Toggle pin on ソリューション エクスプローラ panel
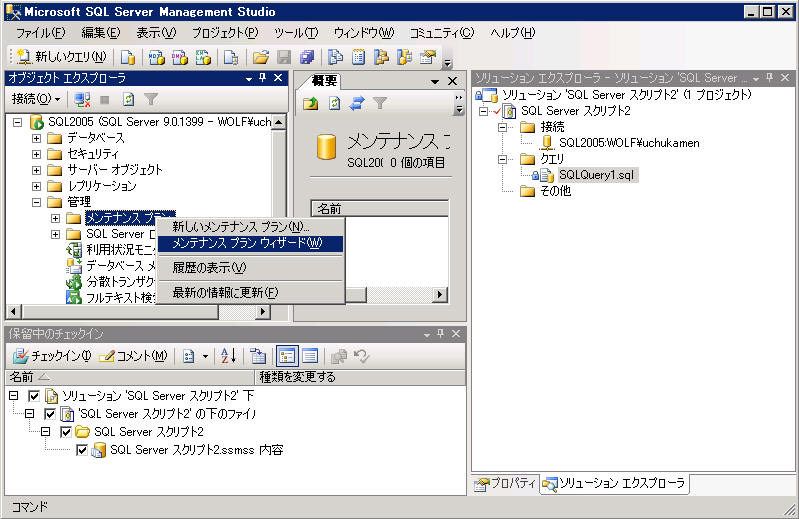Viewport: 799px width, 519px height. [769, 78]
